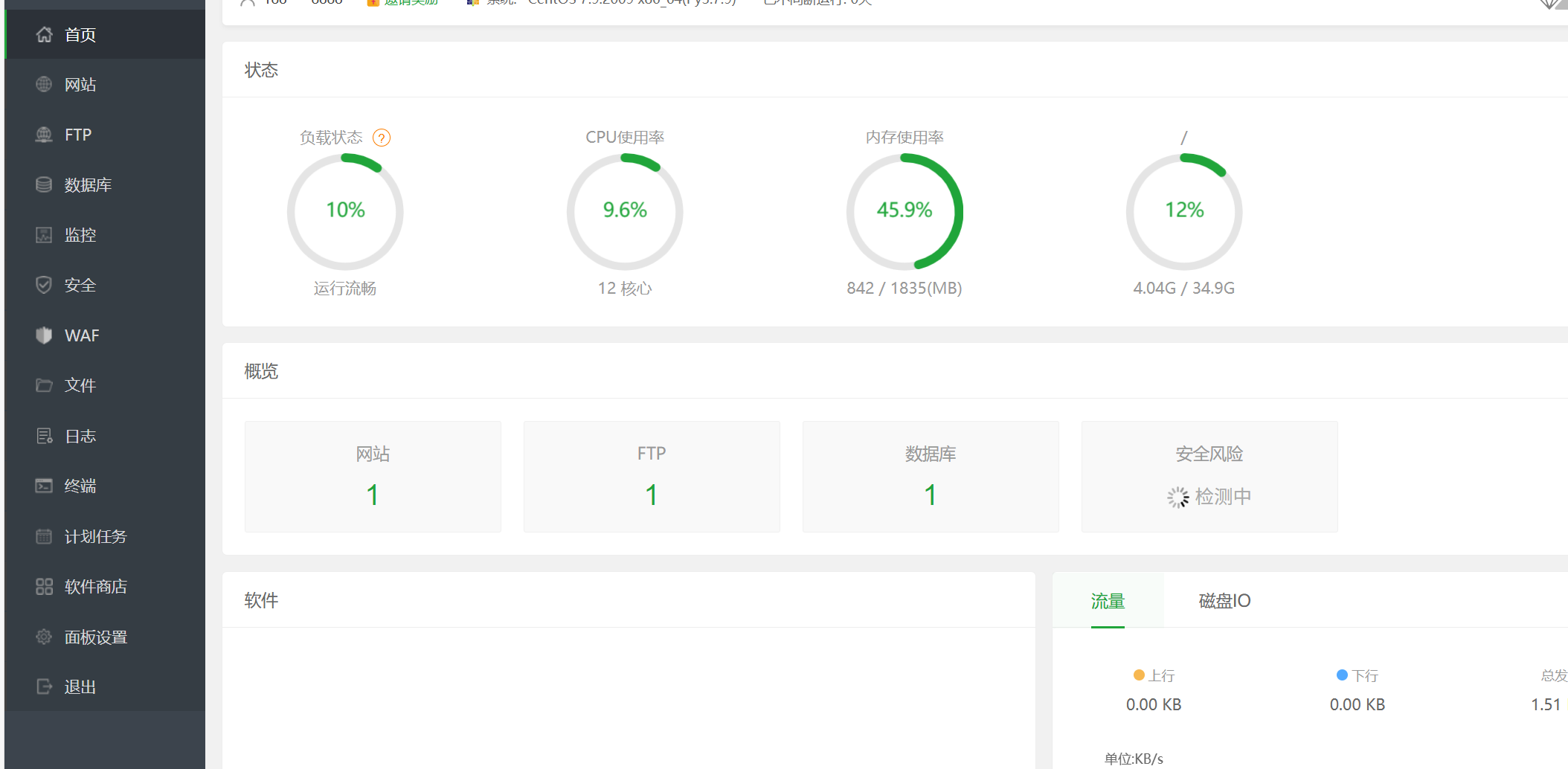Go to 日志 in the sidebar
This screenshot has height=769, width=1568.
(80, 436)
